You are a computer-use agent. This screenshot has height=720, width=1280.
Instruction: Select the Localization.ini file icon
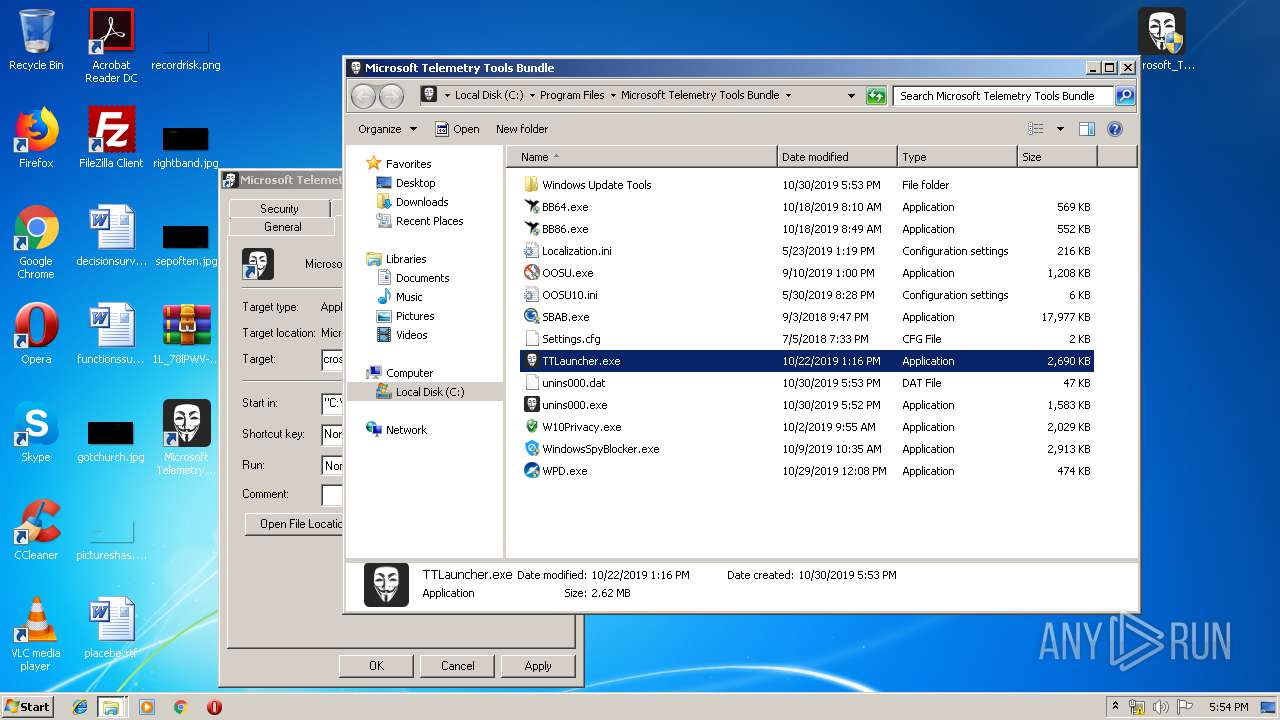(532, 251)
